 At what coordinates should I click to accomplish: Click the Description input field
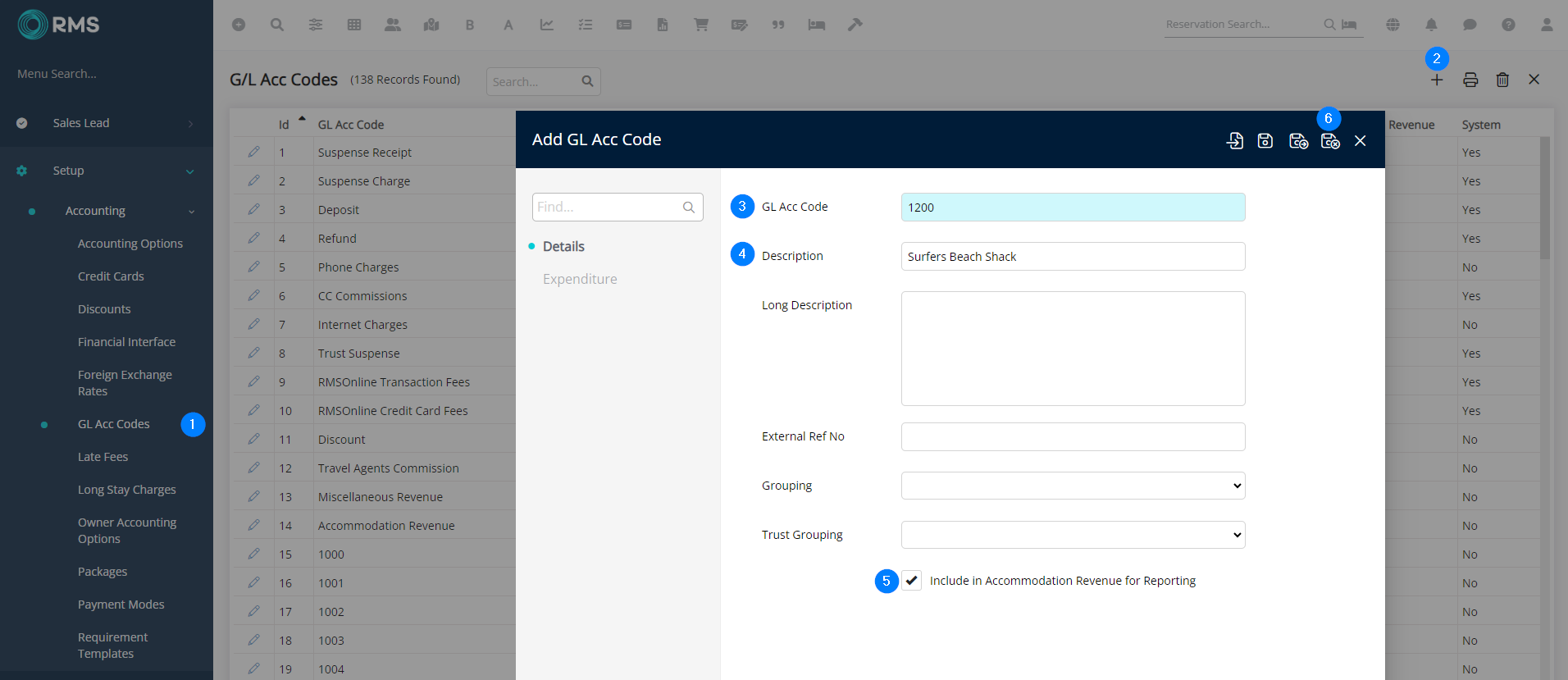point(1073,257)
